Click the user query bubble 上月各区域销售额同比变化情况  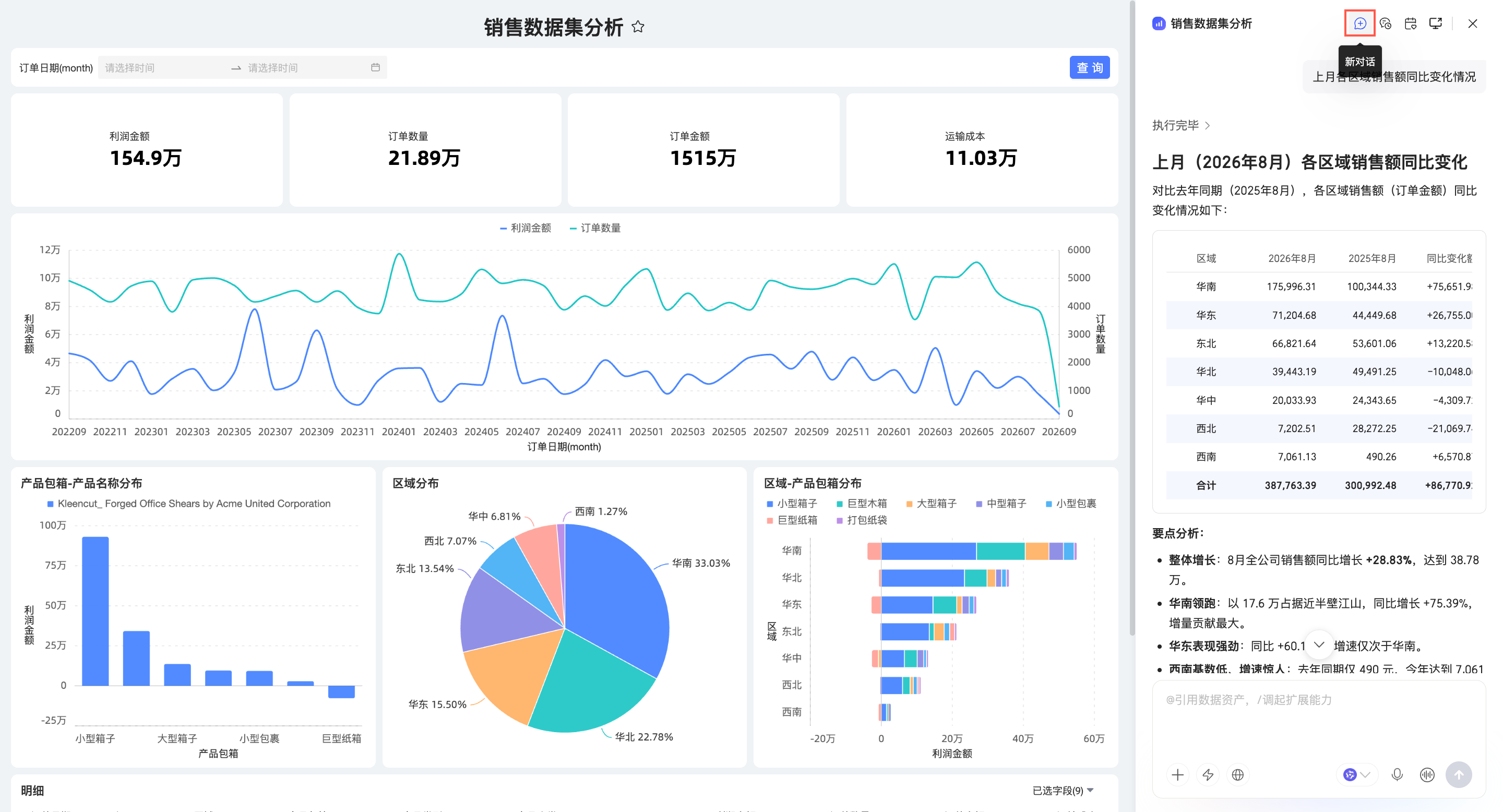[x=1394, y=76]
